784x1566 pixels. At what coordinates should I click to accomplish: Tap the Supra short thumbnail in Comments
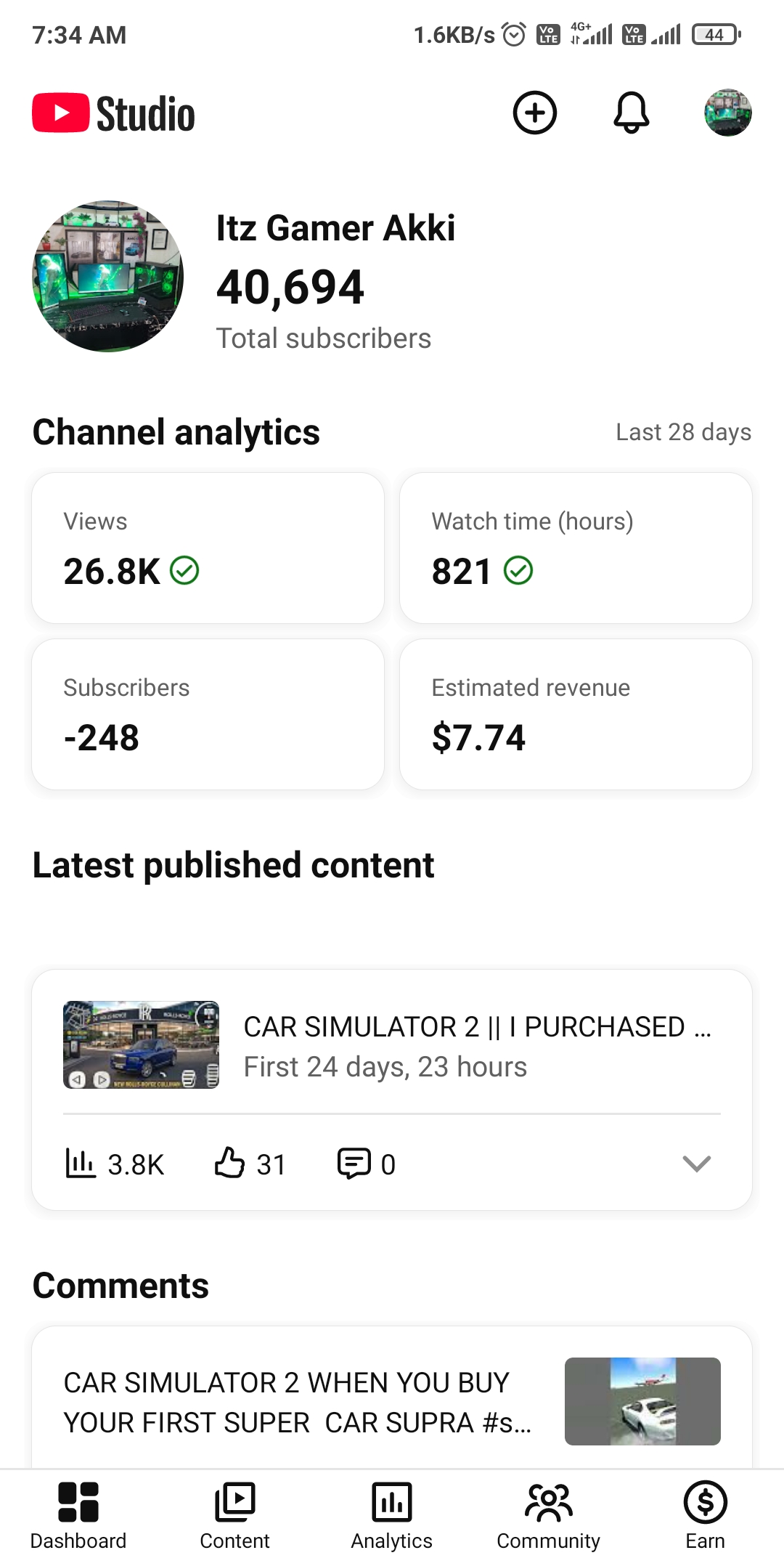642,1401
